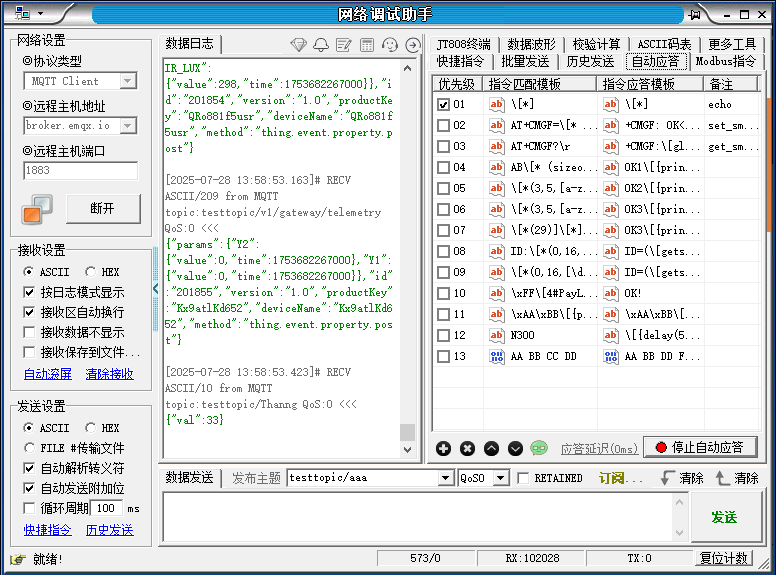Enable 接收保存到文件 checkbox
This screenshot has height=575, width=776.
coord(29,352)
